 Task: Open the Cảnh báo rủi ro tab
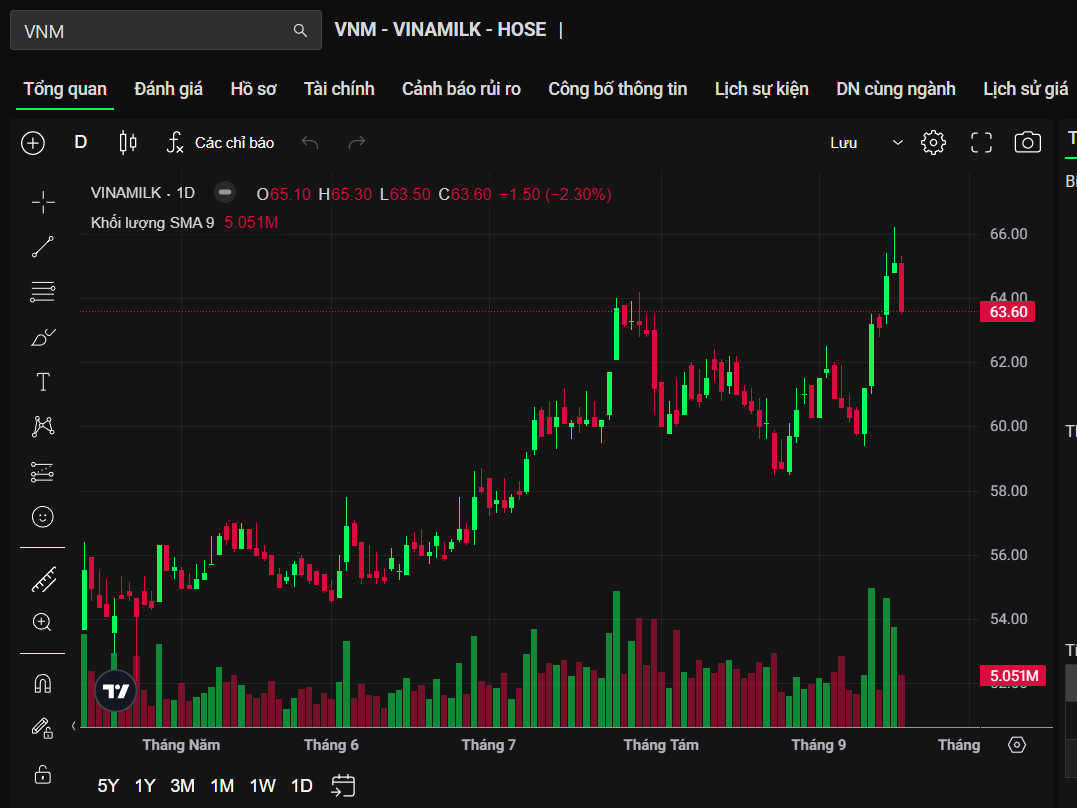pos(462,89)
